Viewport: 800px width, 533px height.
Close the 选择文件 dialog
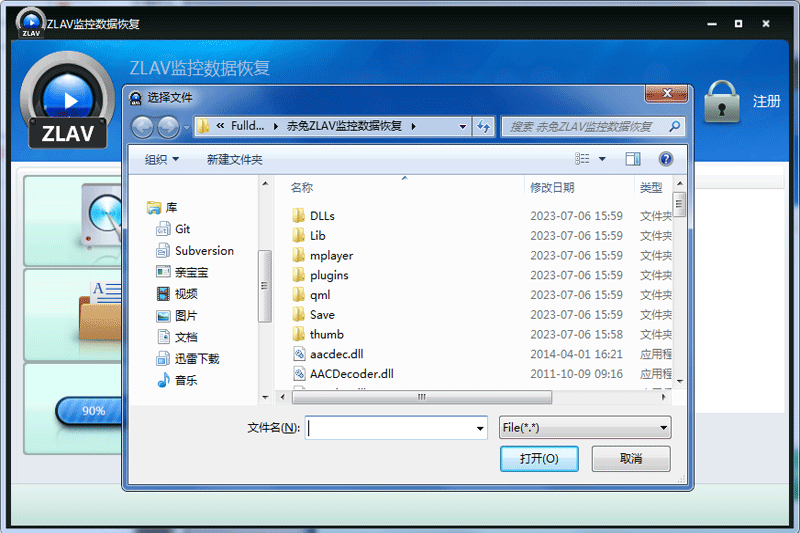[x=667, y=93]
